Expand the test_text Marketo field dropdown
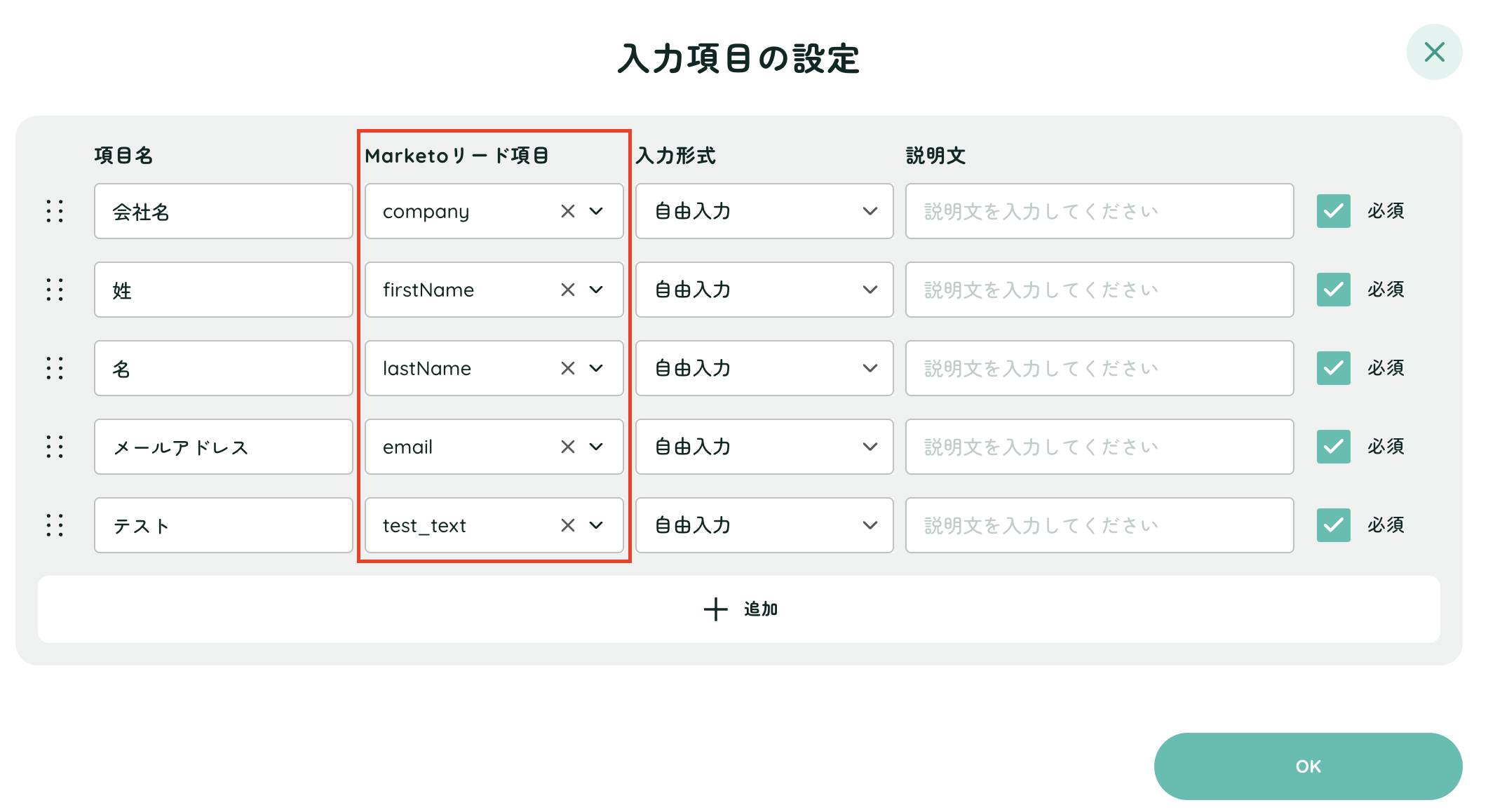This screenshot has width=1488, height=812. 596,525
